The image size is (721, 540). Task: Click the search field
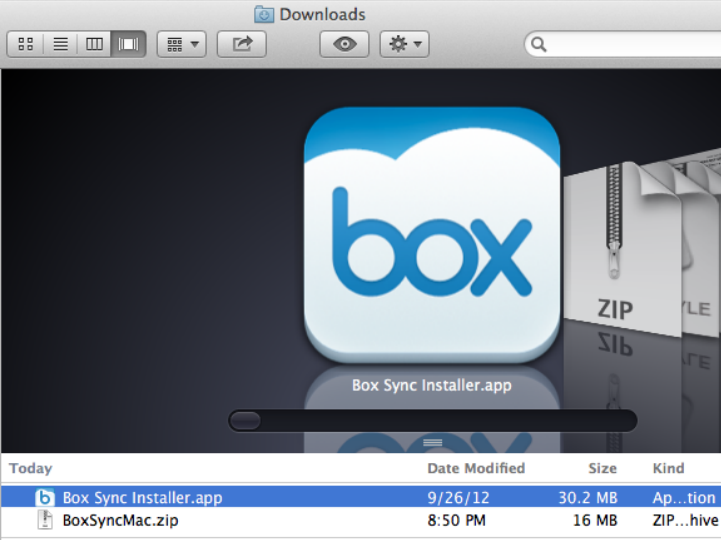(x=623, y=44)
